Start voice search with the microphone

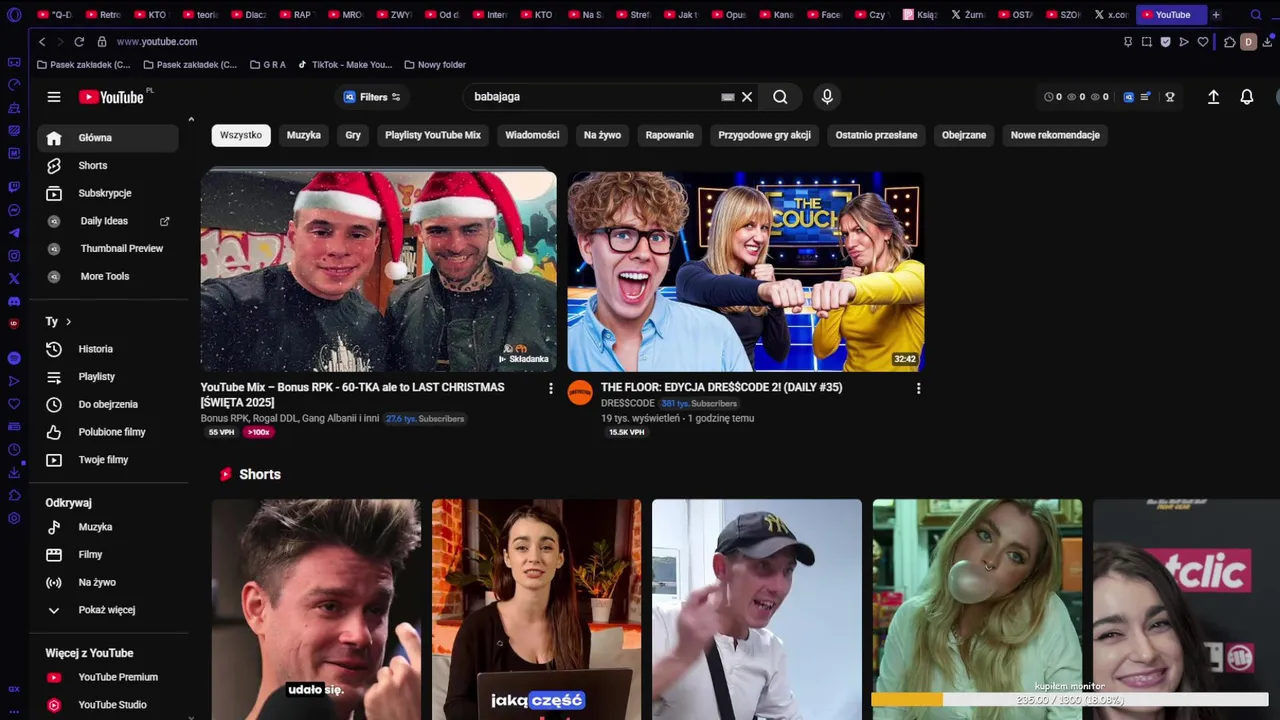point(827,97)
